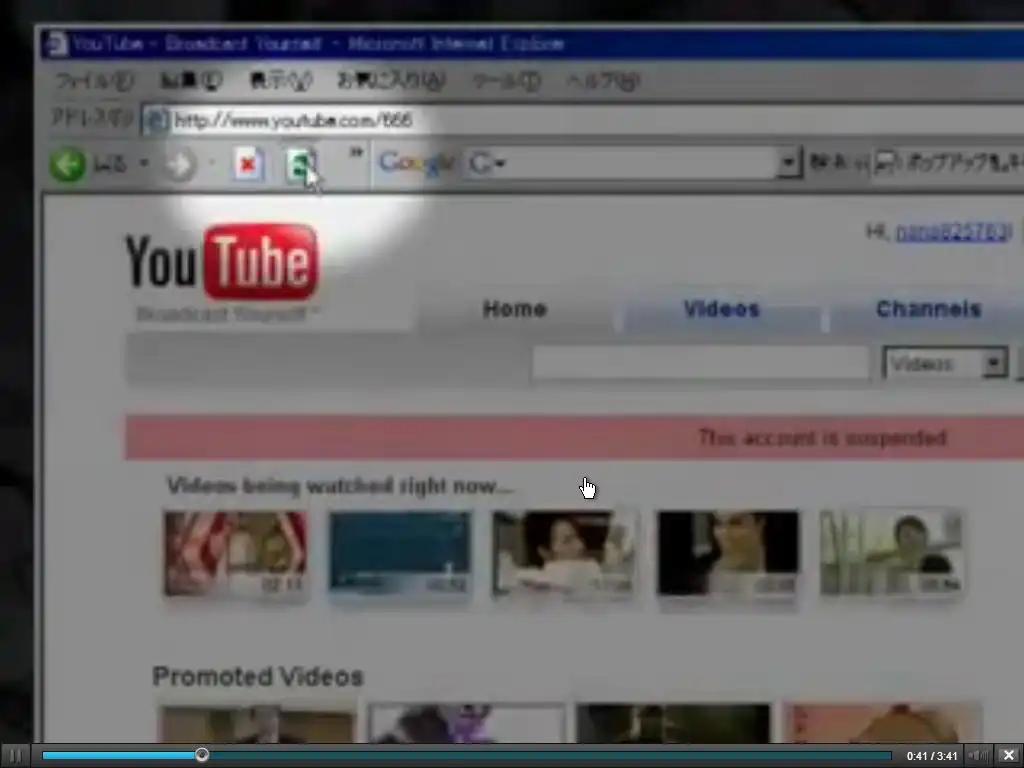
Task: Switch to the Home tab
Action: [515, 309]
